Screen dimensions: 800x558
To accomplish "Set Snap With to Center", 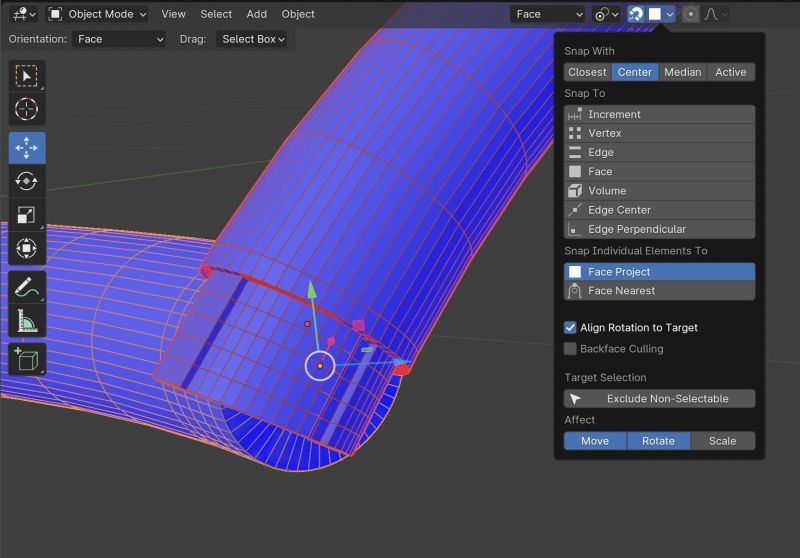I will point(635,72).
